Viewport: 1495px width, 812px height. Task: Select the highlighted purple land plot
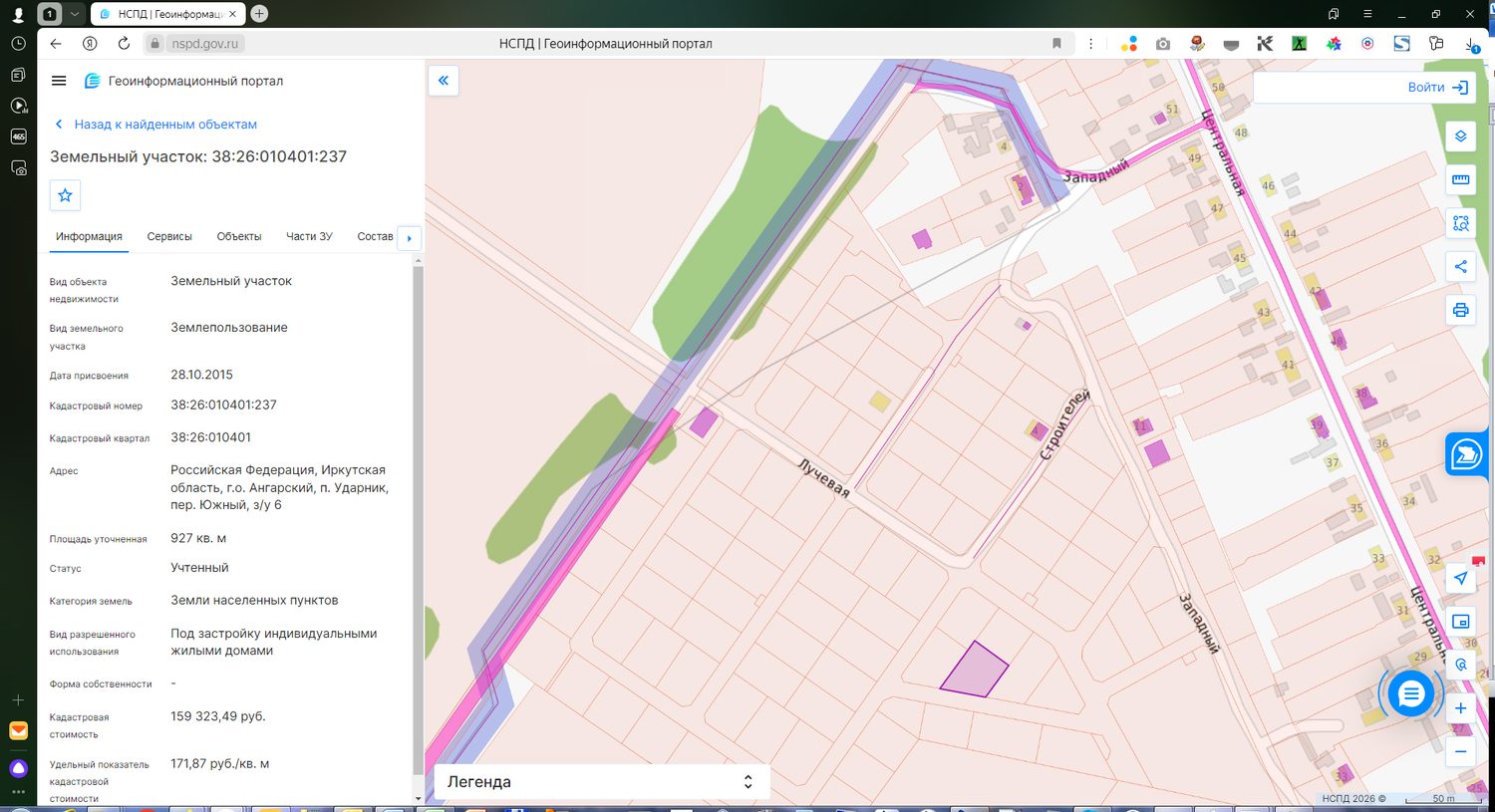[x=974, y=670]
